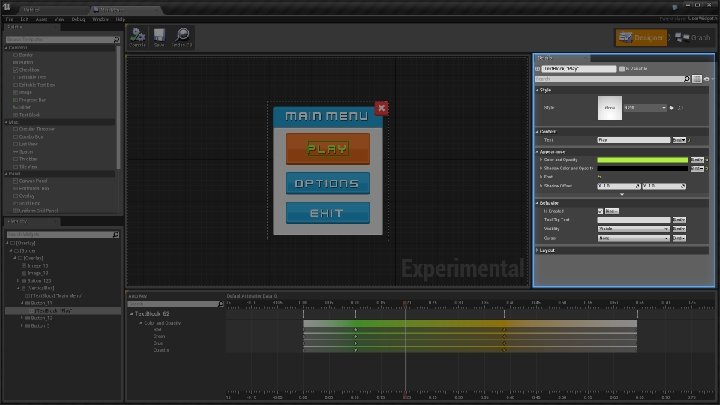Click the Text input field under Content
The image size is (720, 405).
[633, 140]
